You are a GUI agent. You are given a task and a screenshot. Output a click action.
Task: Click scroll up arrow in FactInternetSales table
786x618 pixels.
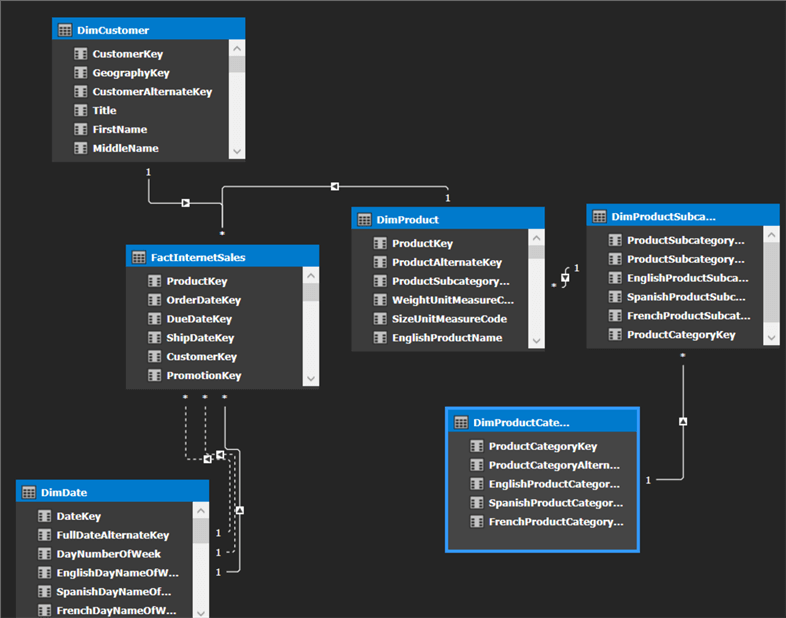pyautogui.click(x=311, y=275)
